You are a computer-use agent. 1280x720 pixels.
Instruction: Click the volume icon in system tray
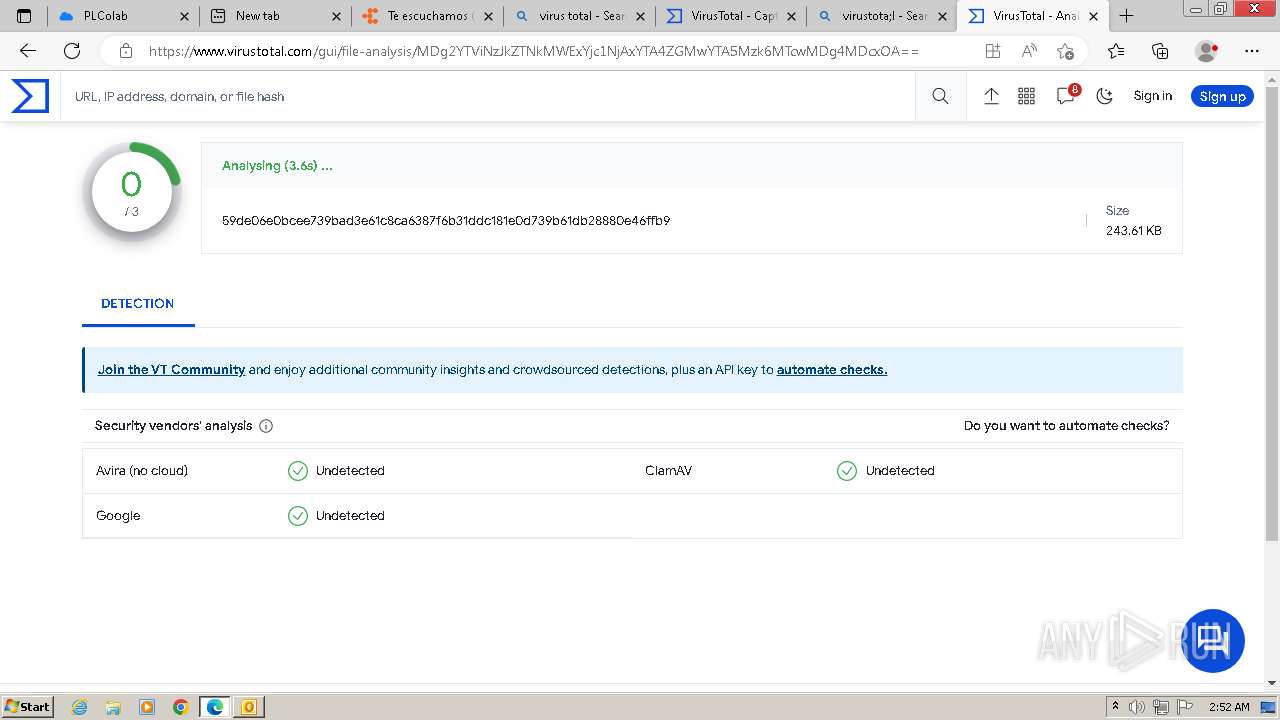pyautogui.click(x=1137, y=707)
